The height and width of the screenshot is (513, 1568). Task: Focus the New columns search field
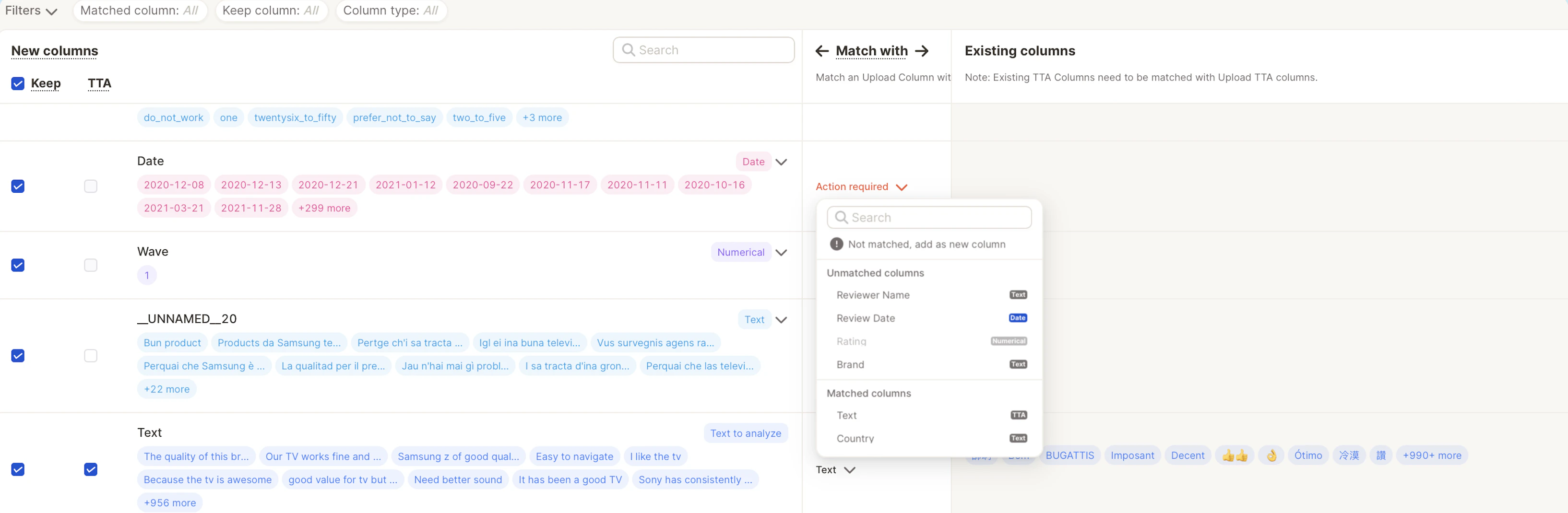tap(703, 50)
